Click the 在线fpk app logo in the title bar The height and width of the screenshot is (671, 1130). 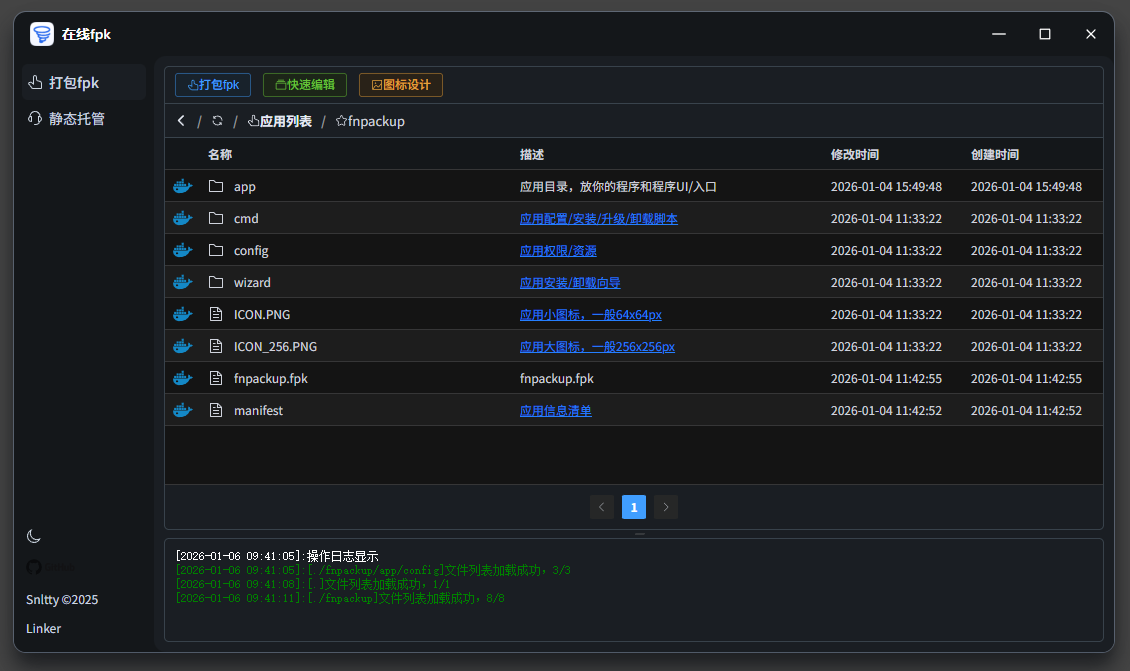pyautogui.click(x=42, y=34)
